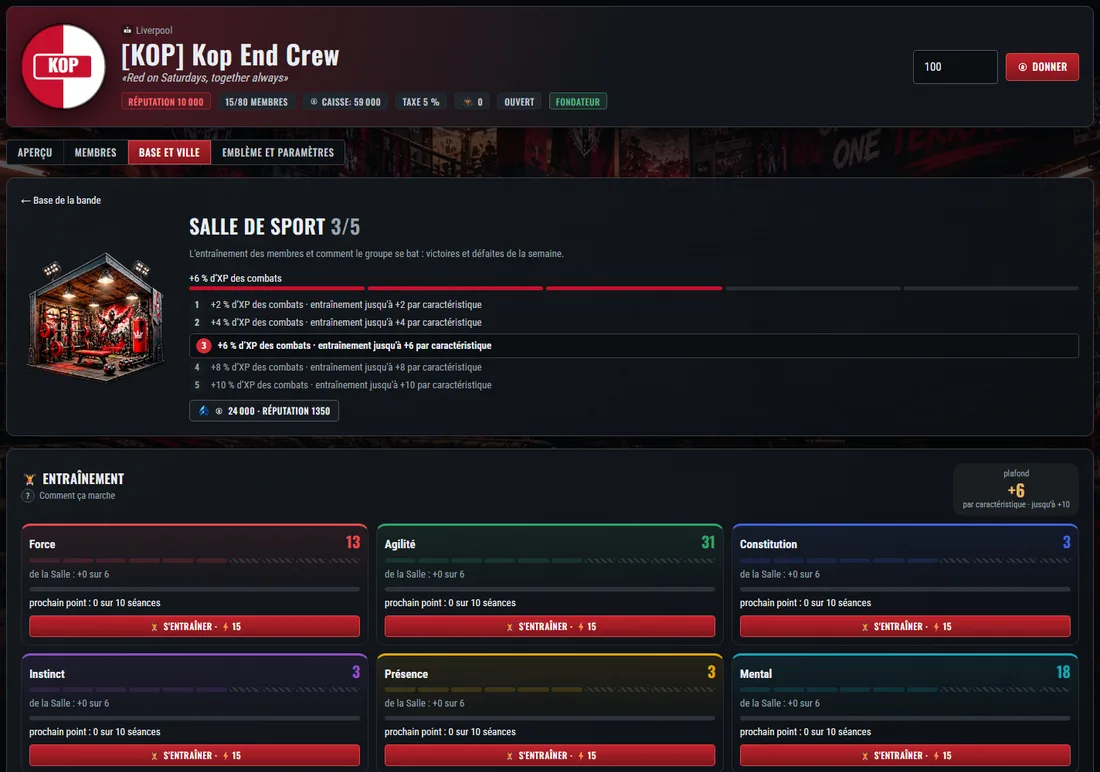Viewport: 1100px width, 772px height.
Task: Select the Base et Ville tab
Action: pos(169,152)
